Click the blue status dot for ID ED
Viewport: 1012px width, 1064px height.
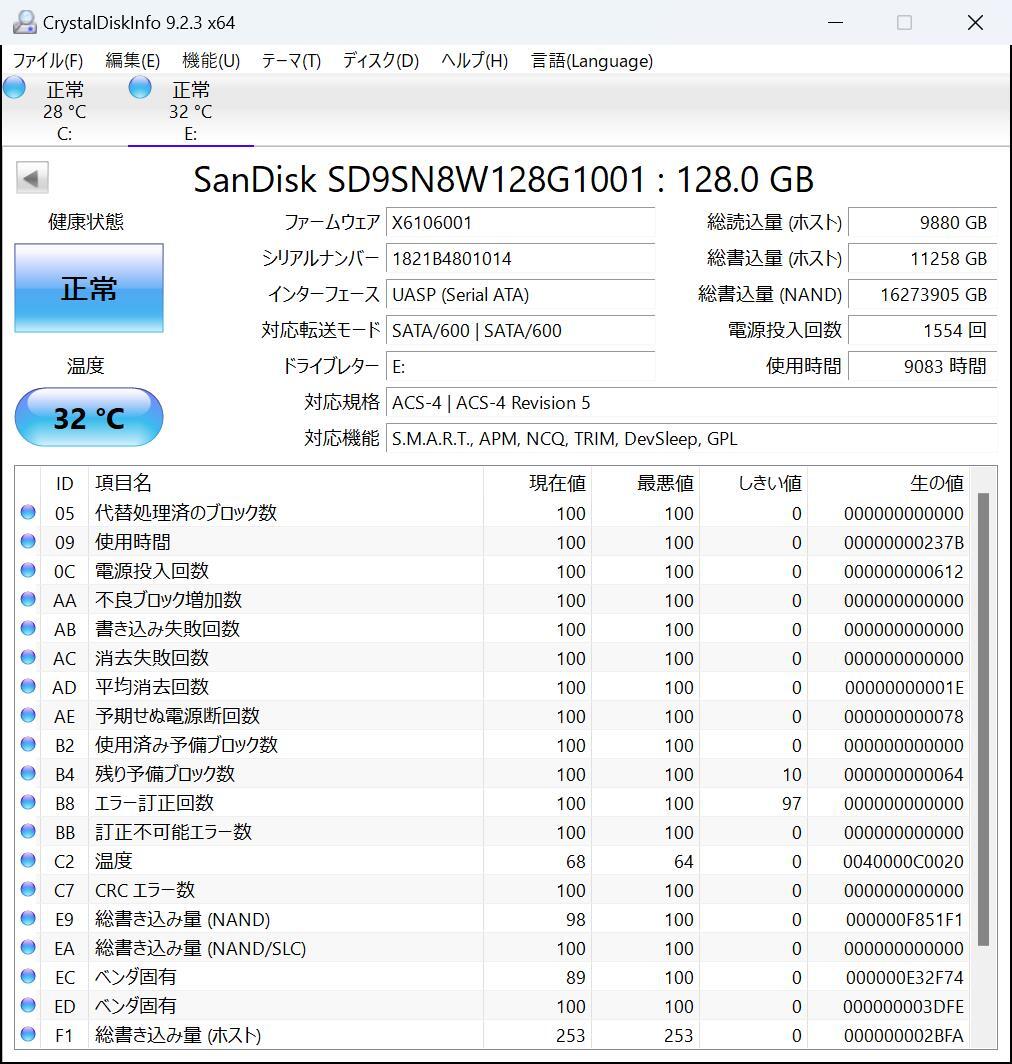tap(28, 1005)
